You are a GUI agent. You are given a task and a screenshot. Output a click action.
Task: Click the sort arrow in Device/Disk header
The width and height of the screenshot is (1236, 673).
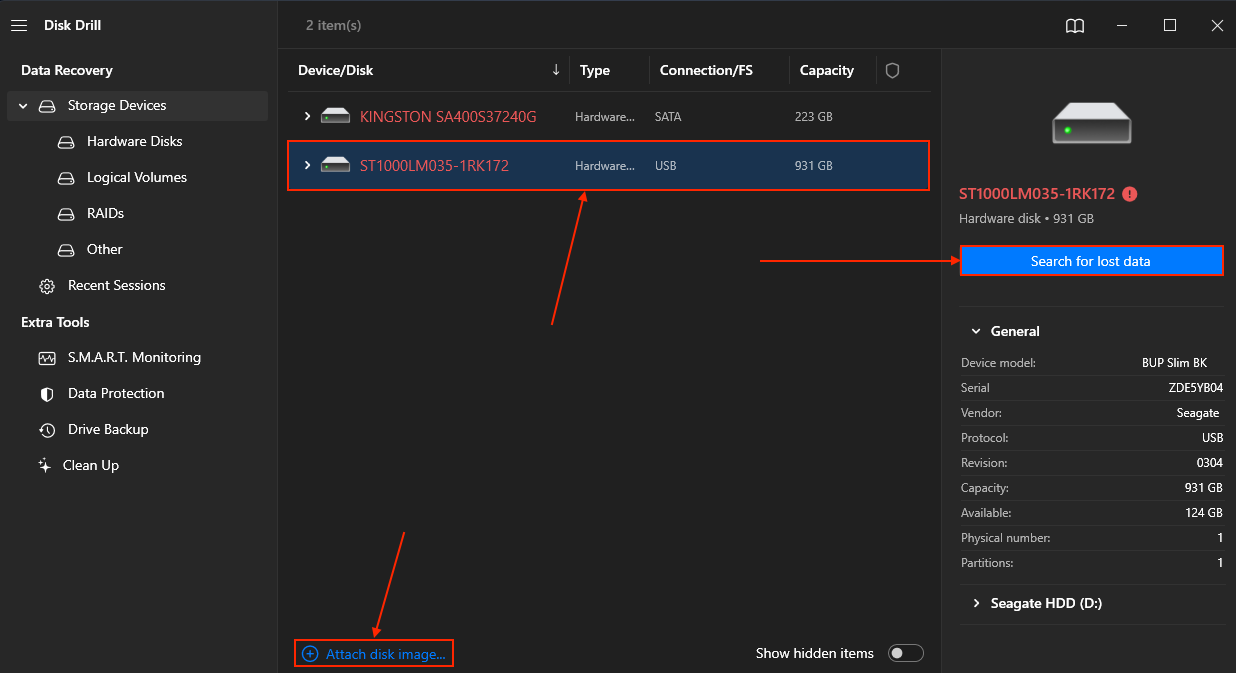556,71
